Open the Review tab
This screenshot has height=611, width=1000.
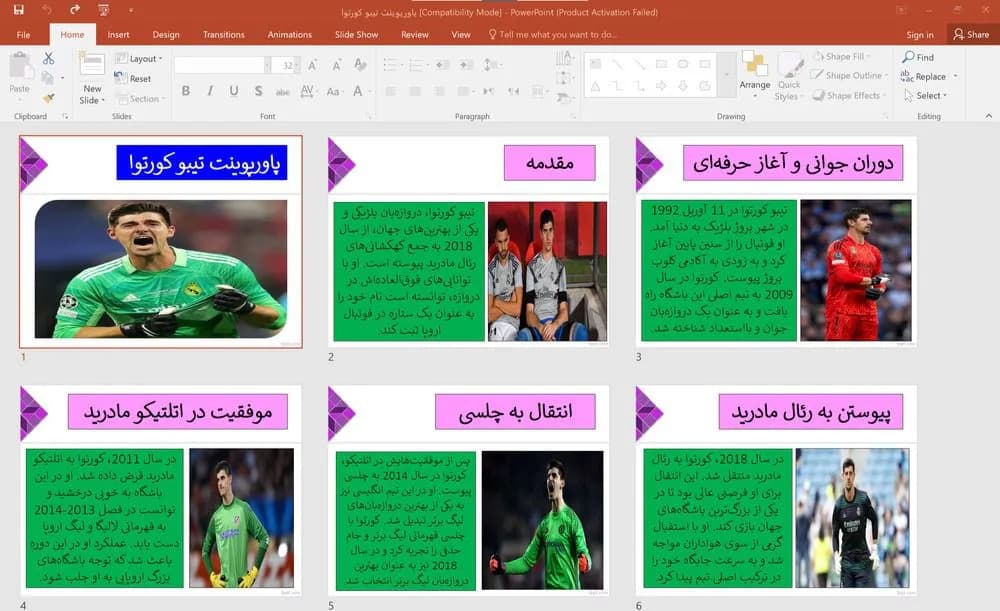click(415, 34)
